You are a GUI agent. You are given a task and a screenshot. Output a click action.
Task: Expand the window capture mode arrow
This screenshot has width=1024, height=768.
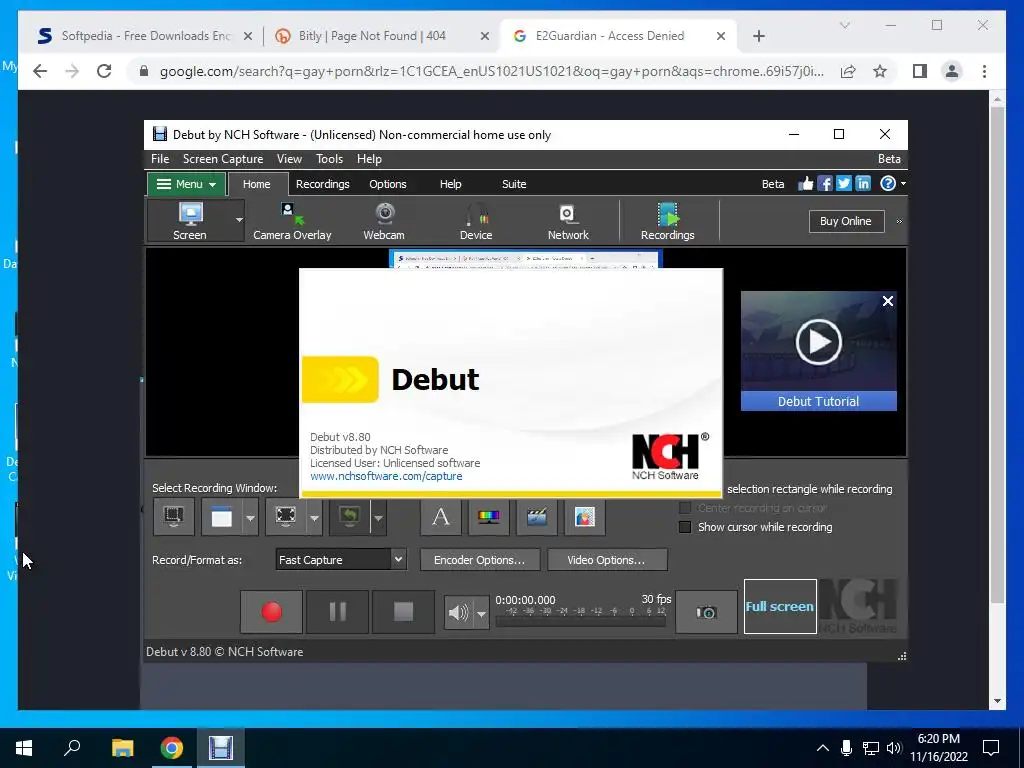point(250,518)
